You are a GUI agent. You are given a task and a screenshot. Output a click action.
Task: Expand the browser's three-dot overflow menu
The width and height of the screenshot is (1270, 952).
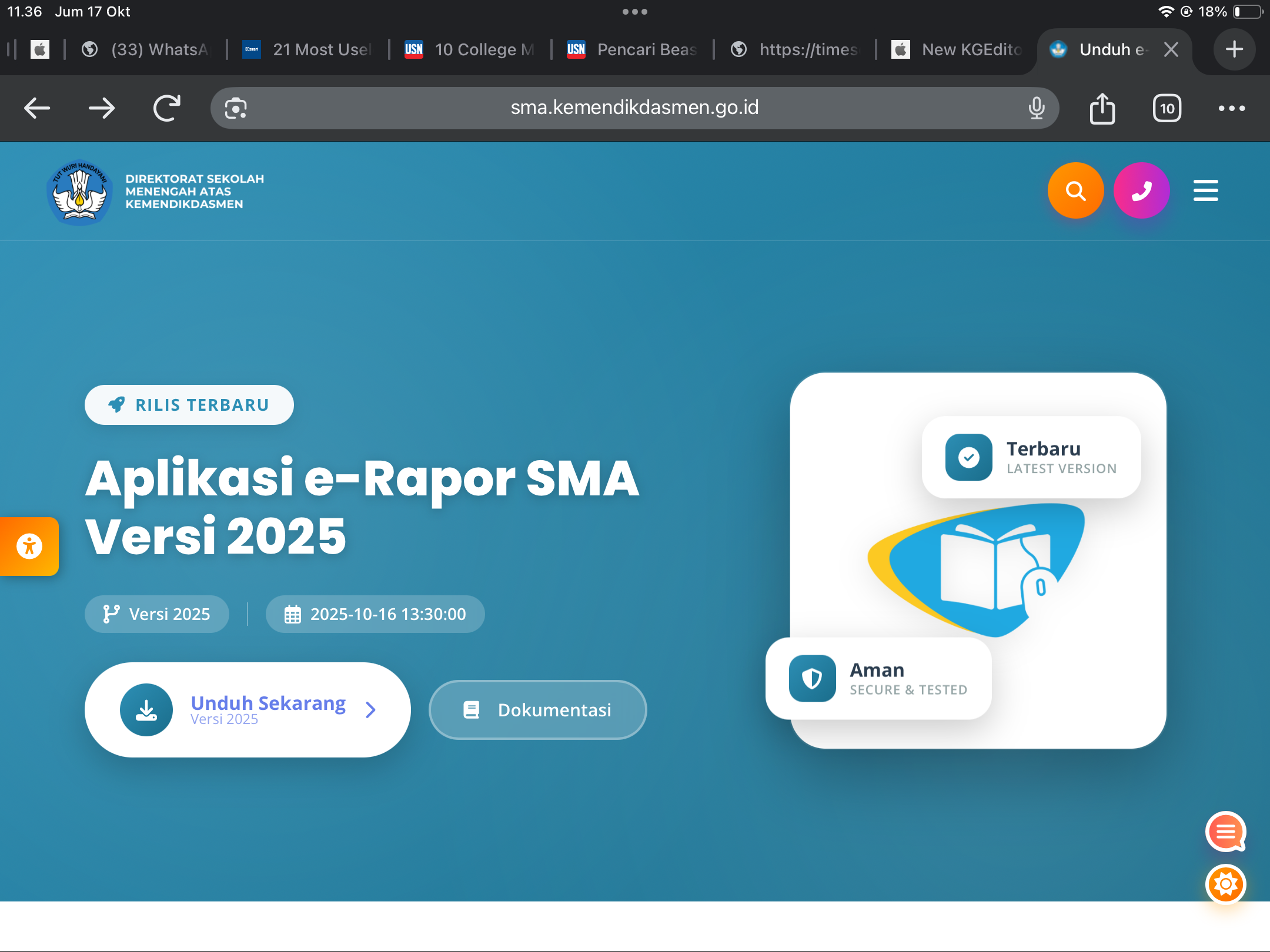pyautogui.click(x=1232, y=108)
